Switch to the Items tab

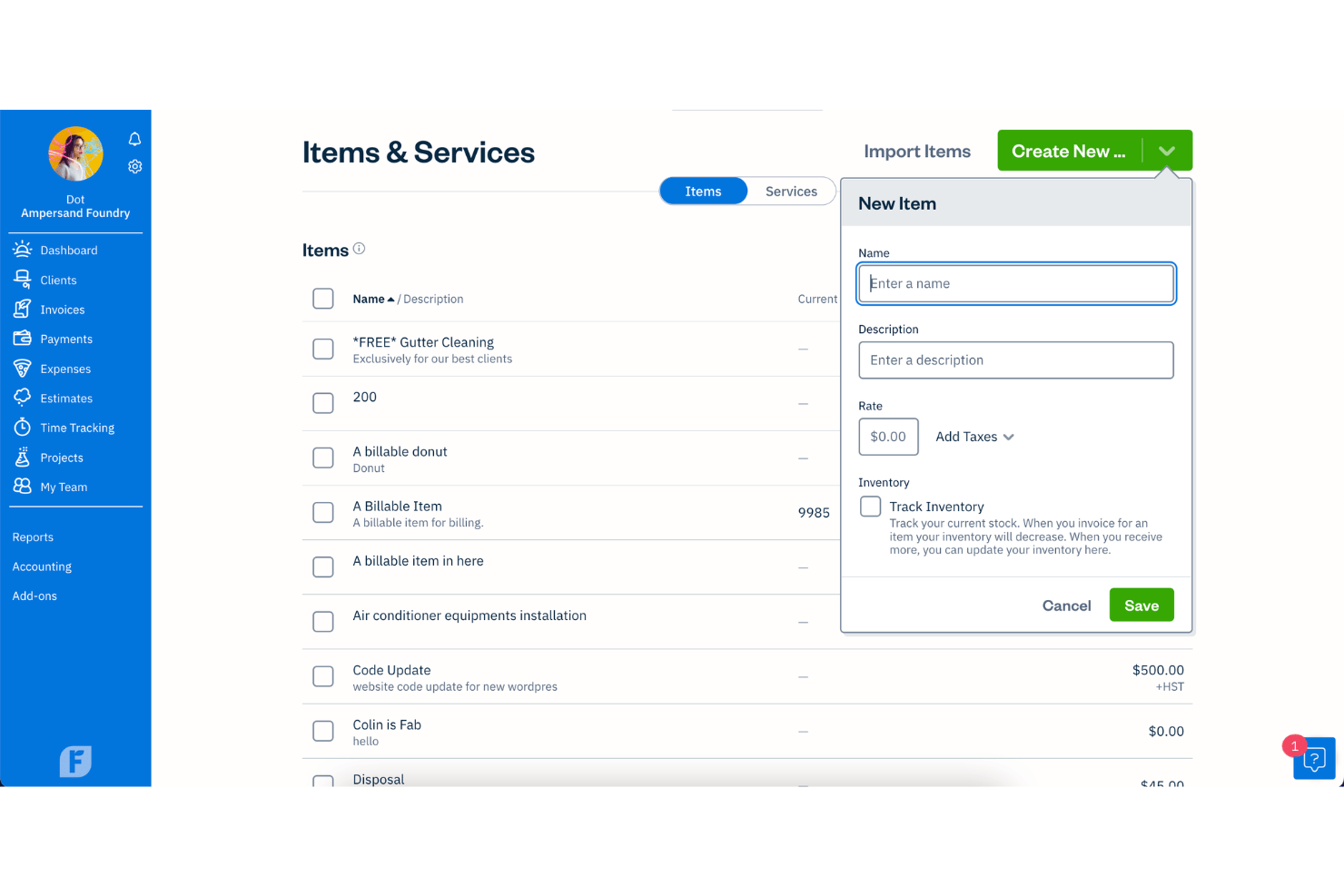pos(704,192)
